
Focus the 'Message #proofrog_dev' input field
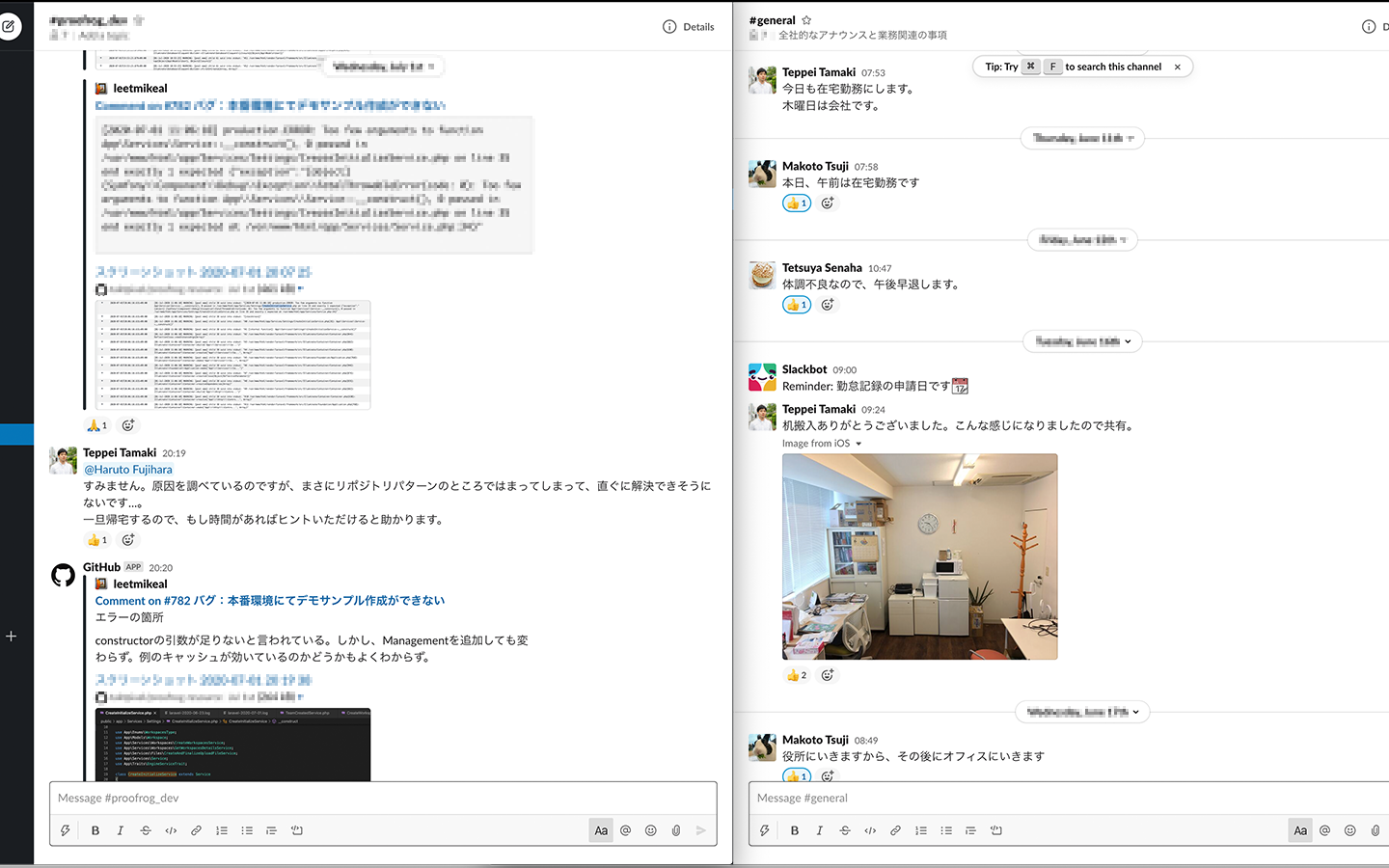pos(383,799)
